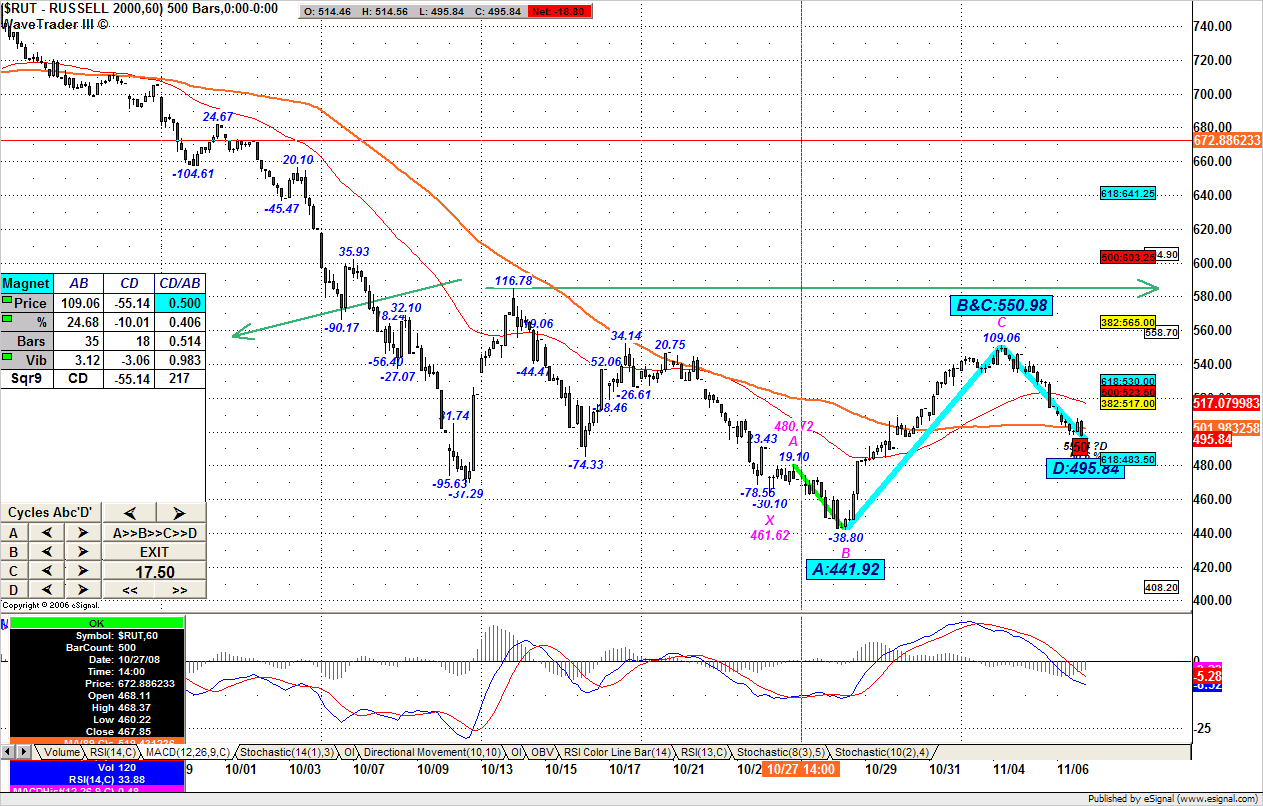
Task: Click the A>>B>>C>>D button
Action: click(155, 532)
